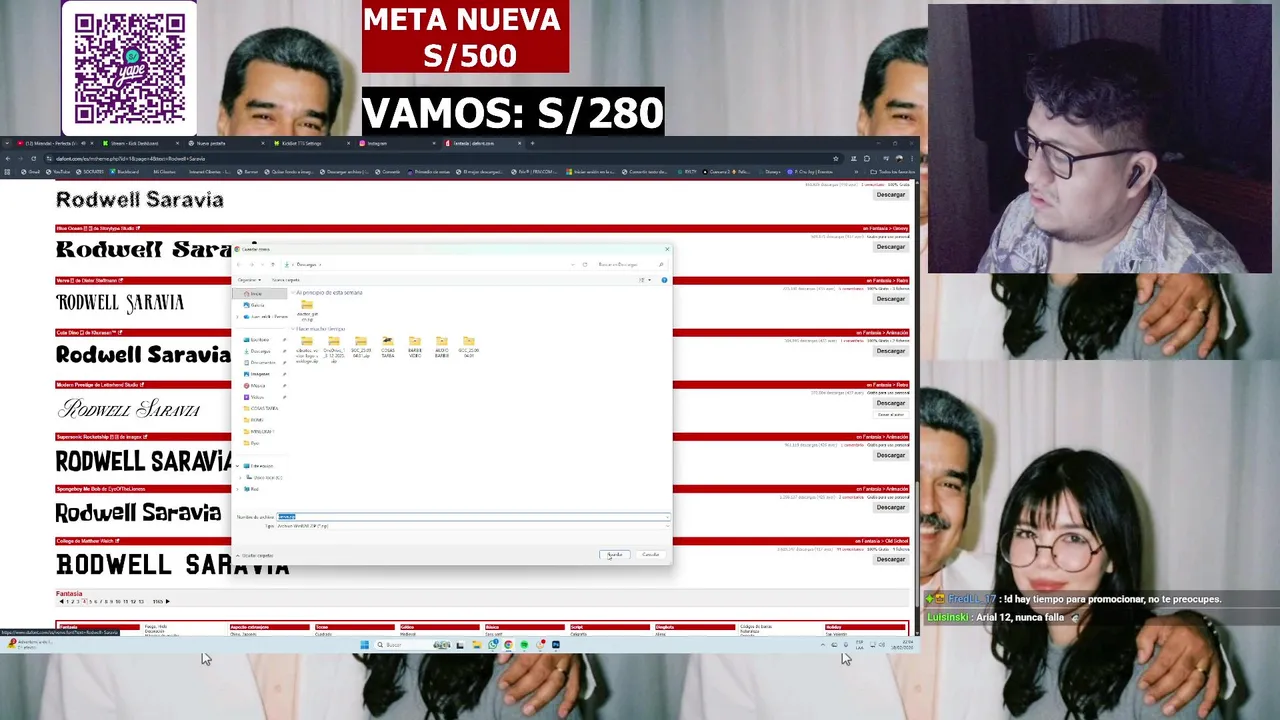The image size is (1280, 720).
Task: Click Descargar for Spongeboy Me Bob font
Action: pos(890,507)
